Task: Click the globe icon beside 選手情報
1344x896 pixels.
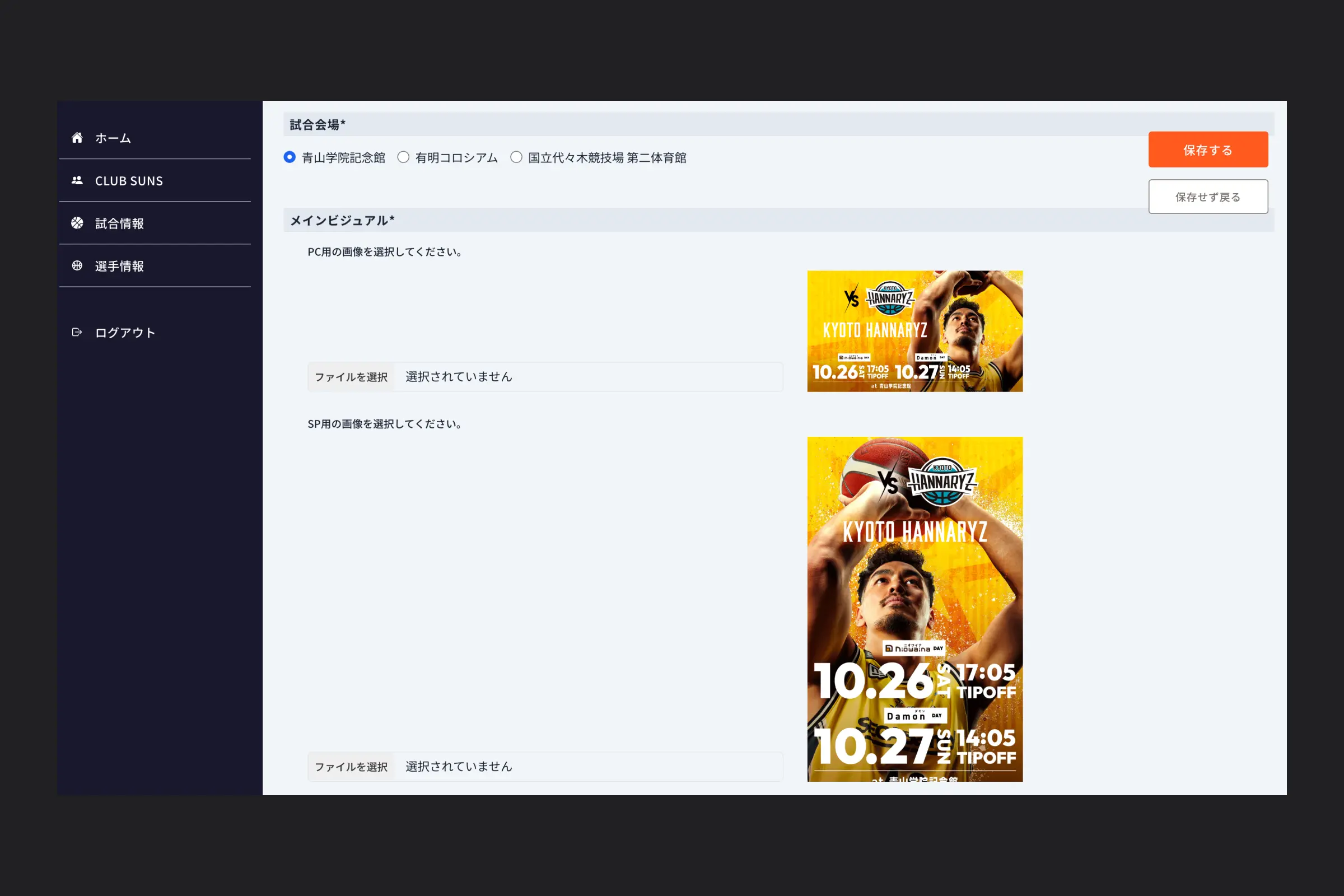Action: 77,265
